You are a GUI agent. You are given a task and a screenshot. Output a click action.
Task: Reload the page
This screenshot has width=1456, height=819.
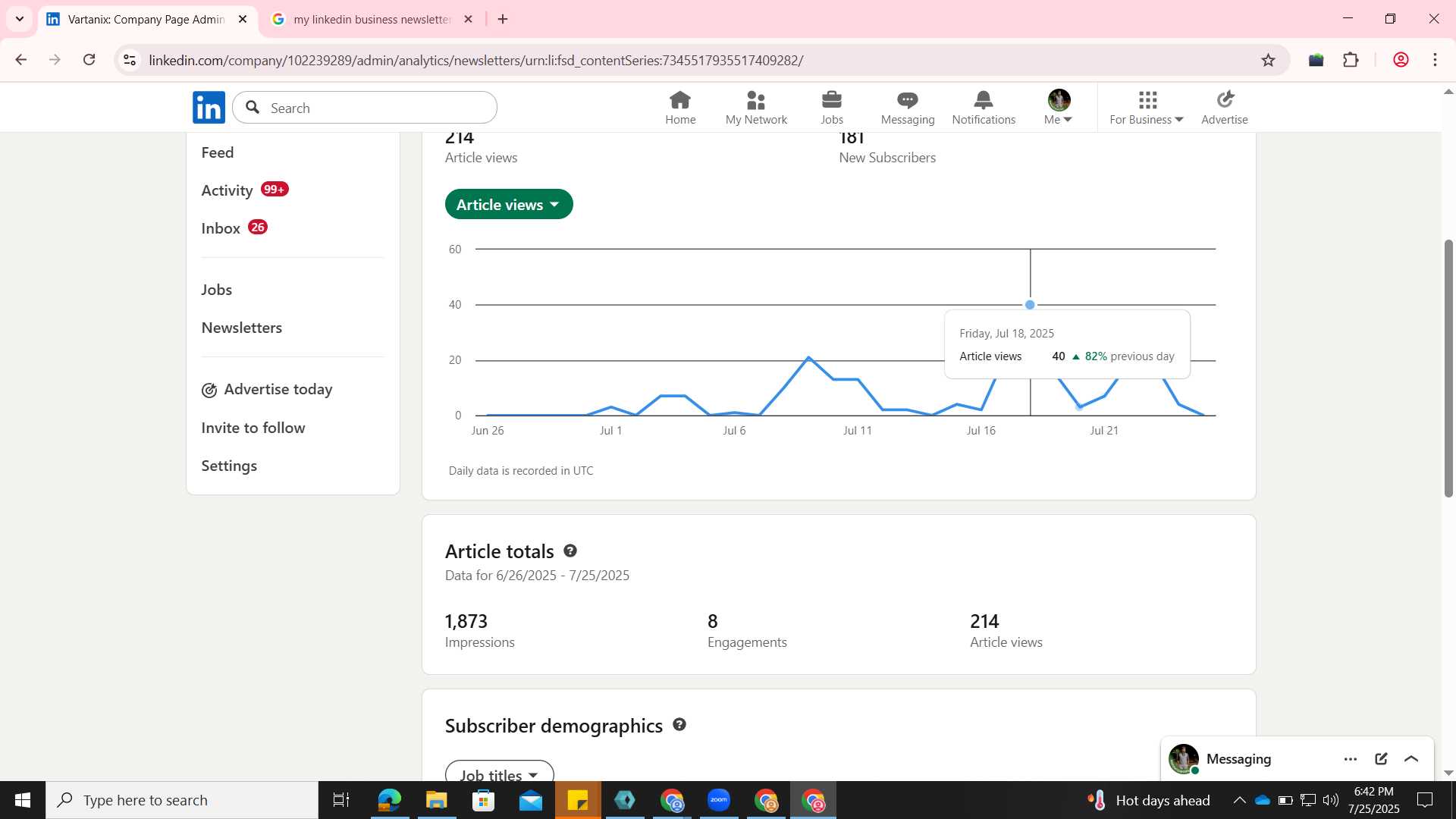tap(89, 60)
